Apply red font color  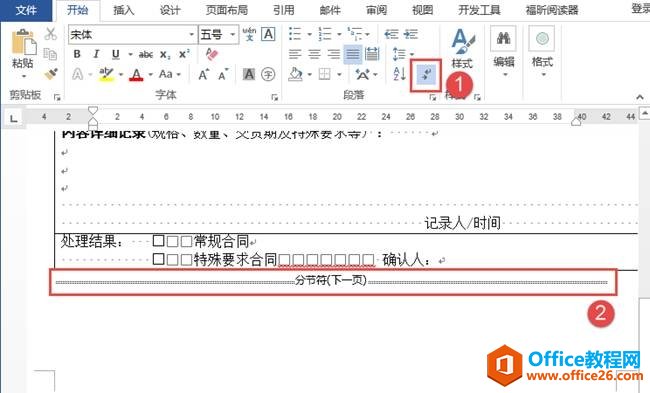[136, 75]
